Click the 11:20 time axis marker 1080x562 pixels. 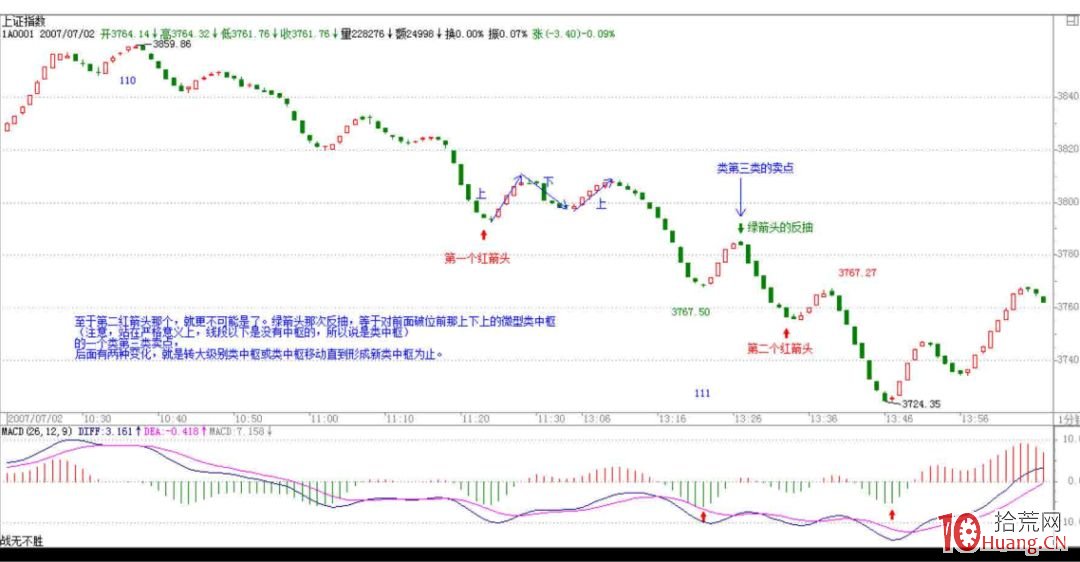coord(476,419)
